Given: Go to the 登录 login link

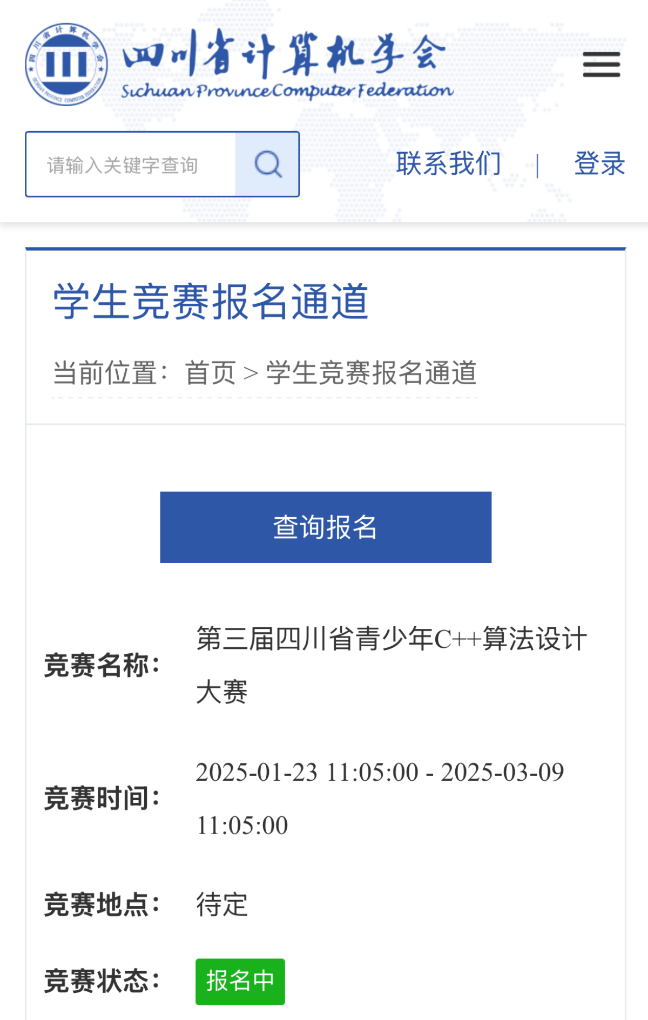Looking at the screenshot, I should point(599,163).
